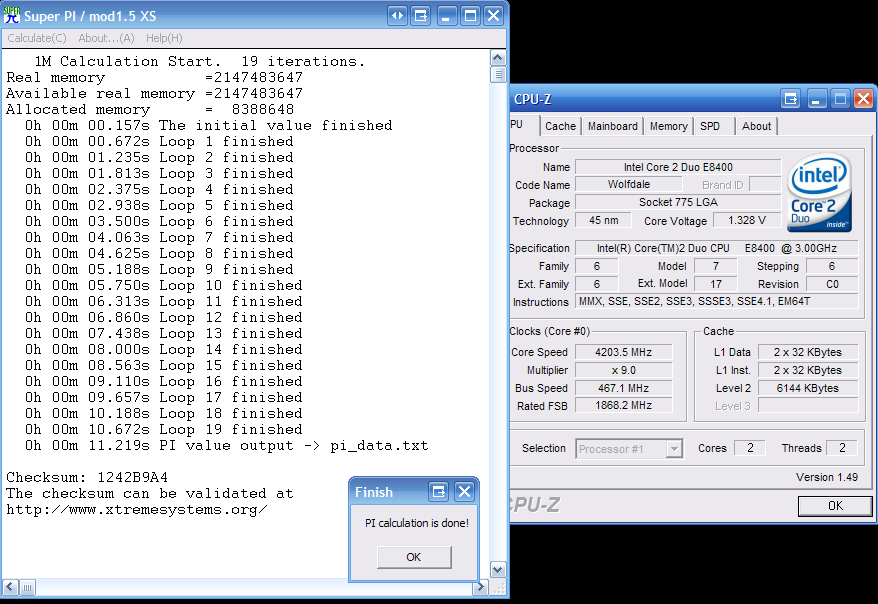
Task: Click the left arrow on the Super PI horizontal scrollbar
Action: tap(10, 587)
